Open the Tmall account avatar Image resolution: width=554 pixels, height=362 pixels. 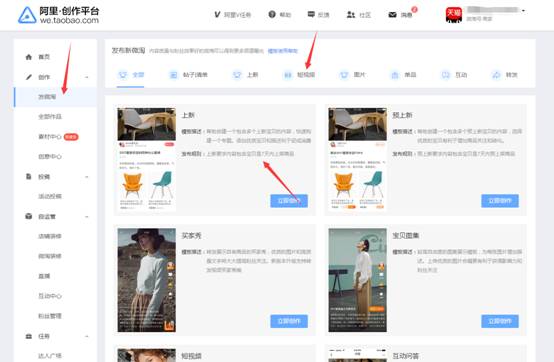coord(454,15)
